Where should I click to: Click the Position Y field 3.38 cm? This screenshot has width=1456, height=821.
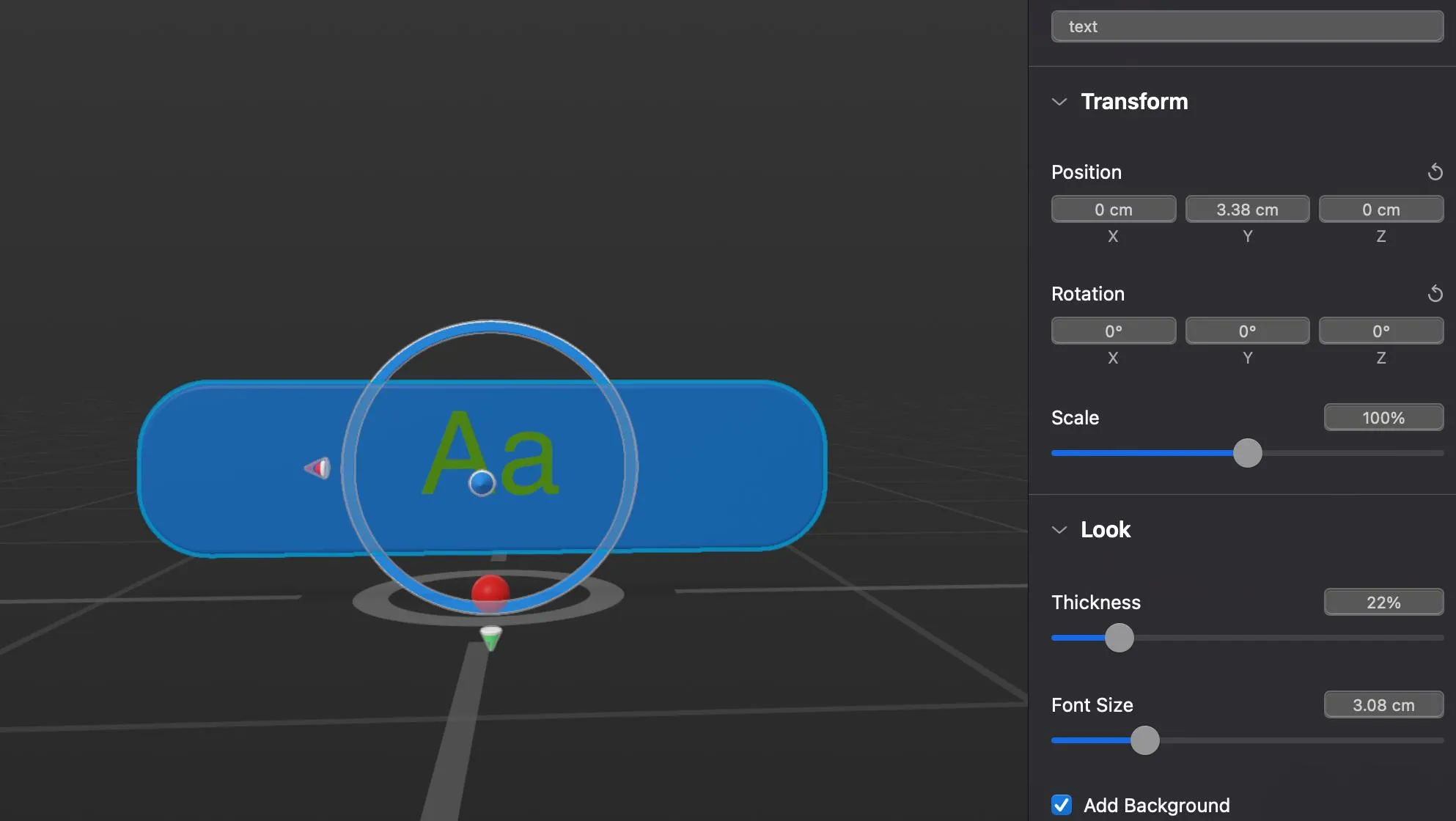click(1246, 210)
